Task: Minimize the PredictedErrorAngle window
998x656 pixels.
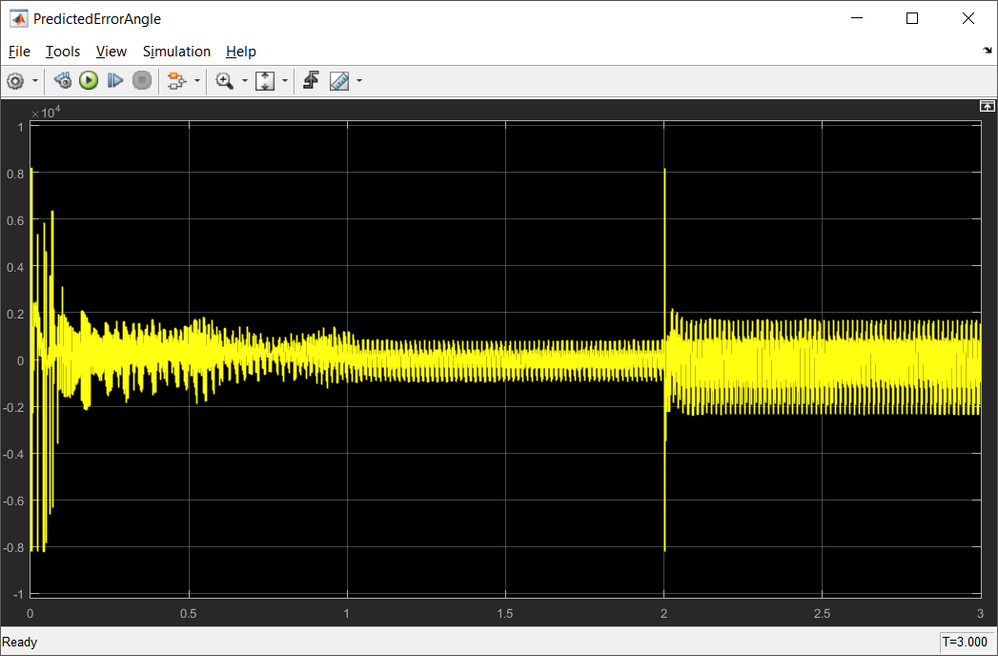Action: (x=857, y=18)
